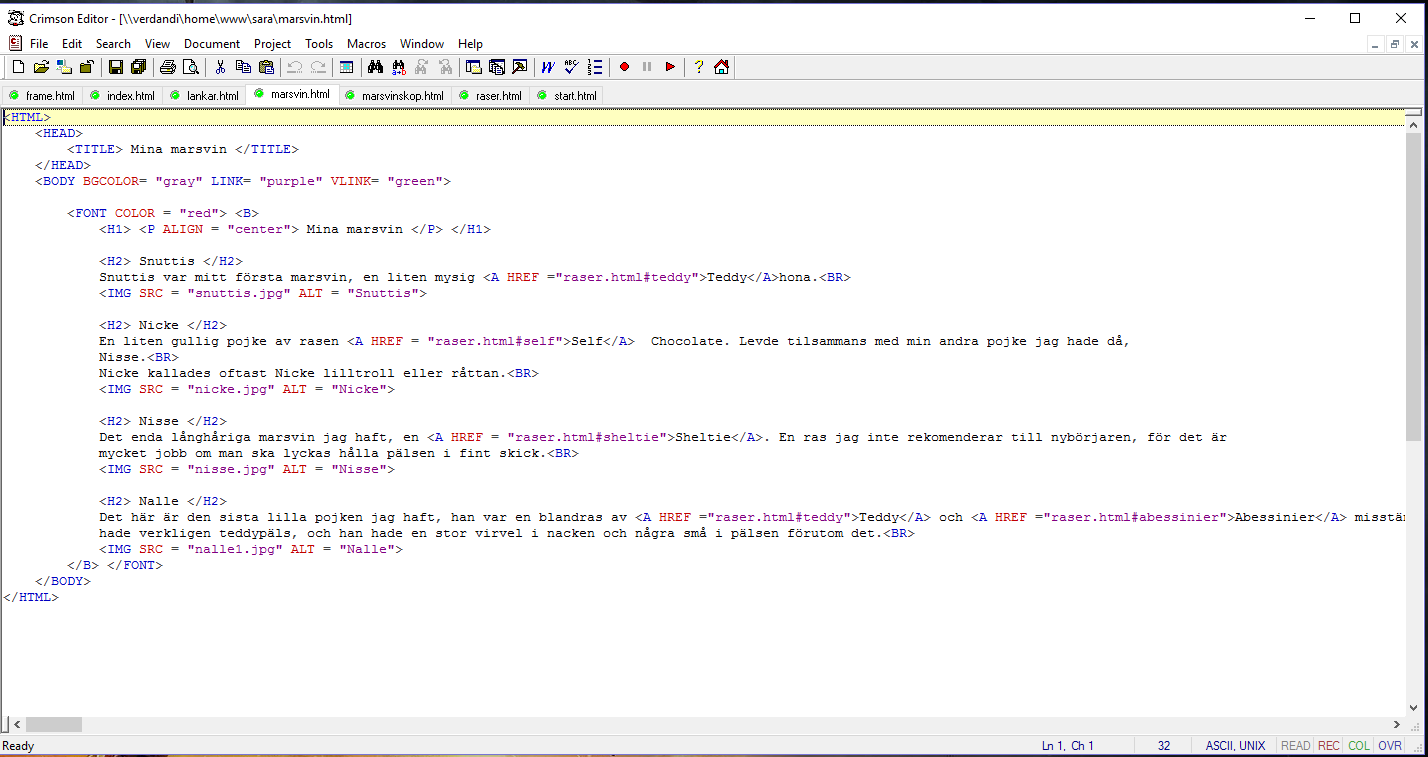Click the document icon left of File menu

(14, 43)
